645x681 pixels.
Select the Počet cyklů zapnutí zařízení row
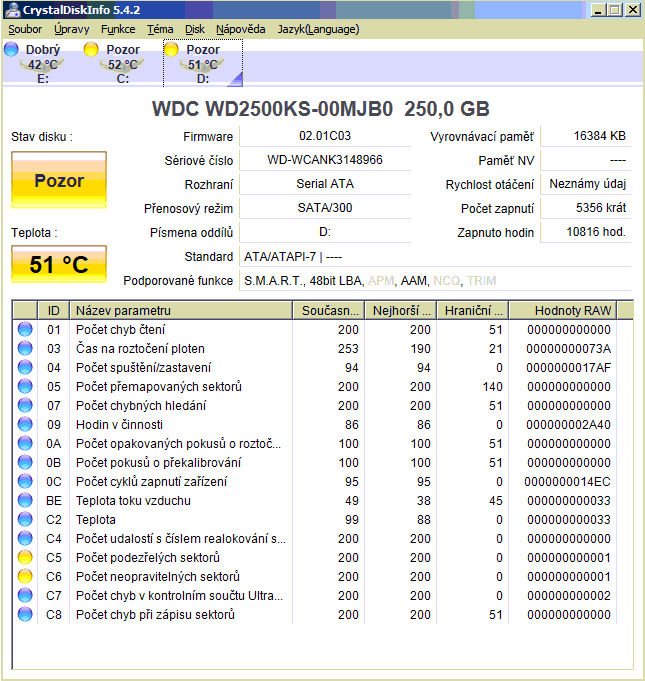click(315, 481)
